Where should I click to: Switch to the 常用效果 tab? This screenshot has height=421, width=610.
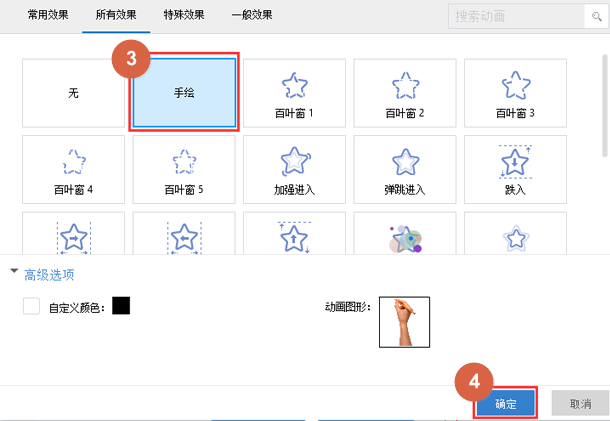coord(49,16)
